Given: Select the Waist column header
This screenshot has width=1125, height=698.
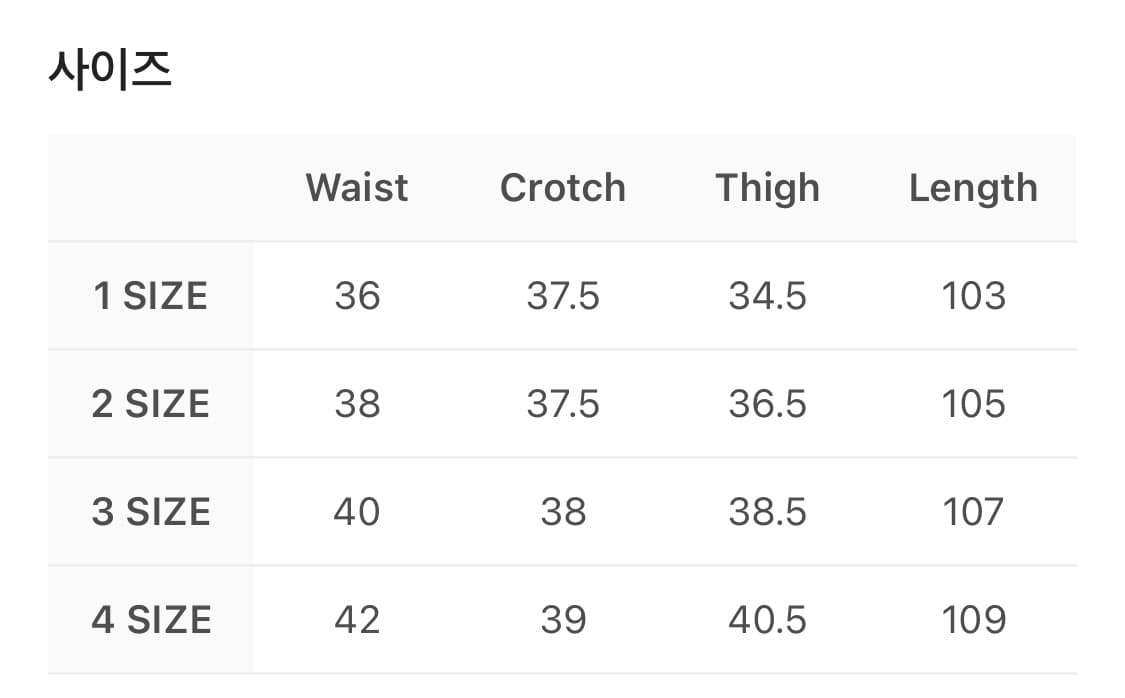Looking at the screenshot, I should (x=357, y=188).
